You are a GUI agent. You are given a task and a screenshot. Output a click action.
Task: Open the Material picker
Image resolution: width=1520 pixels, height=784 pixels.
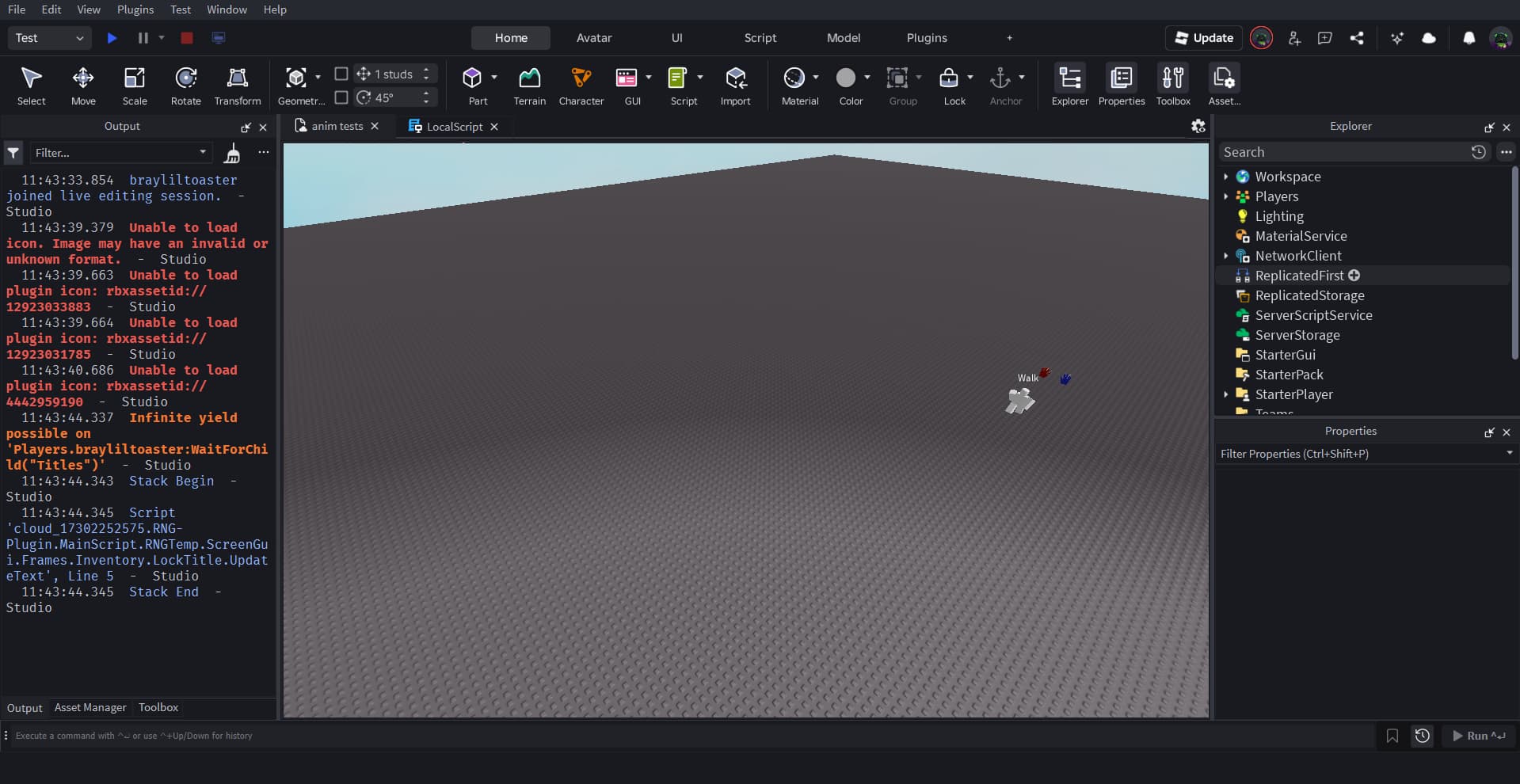point(794,78)
